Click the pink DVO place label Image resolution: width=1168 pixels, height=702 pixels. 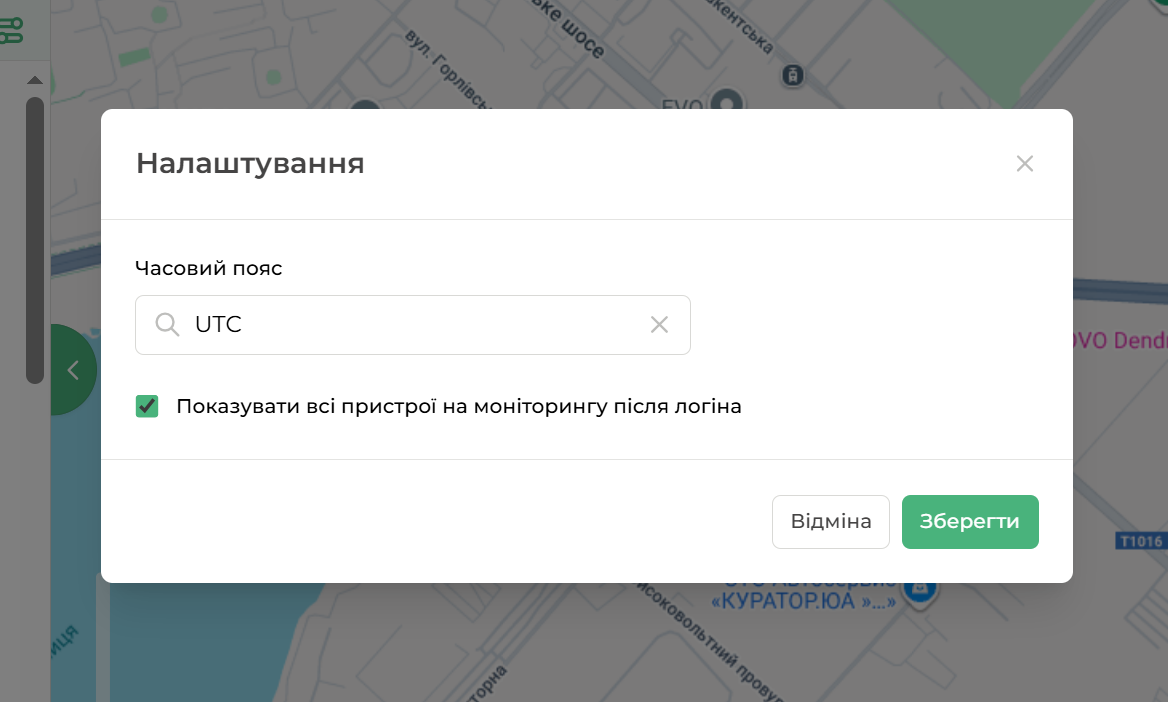pos(1118,341)
